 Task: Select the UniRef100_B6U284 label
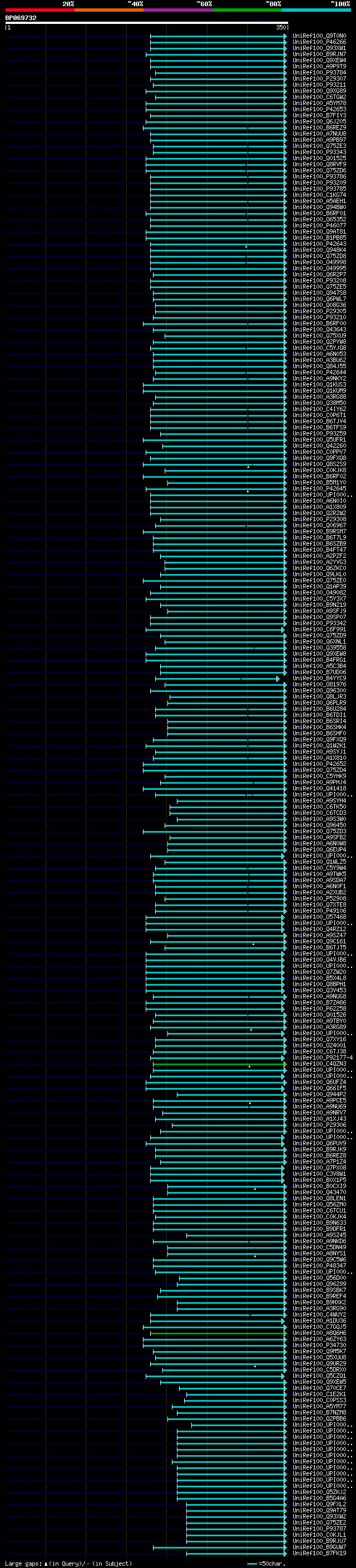click(x=319, y=709)
